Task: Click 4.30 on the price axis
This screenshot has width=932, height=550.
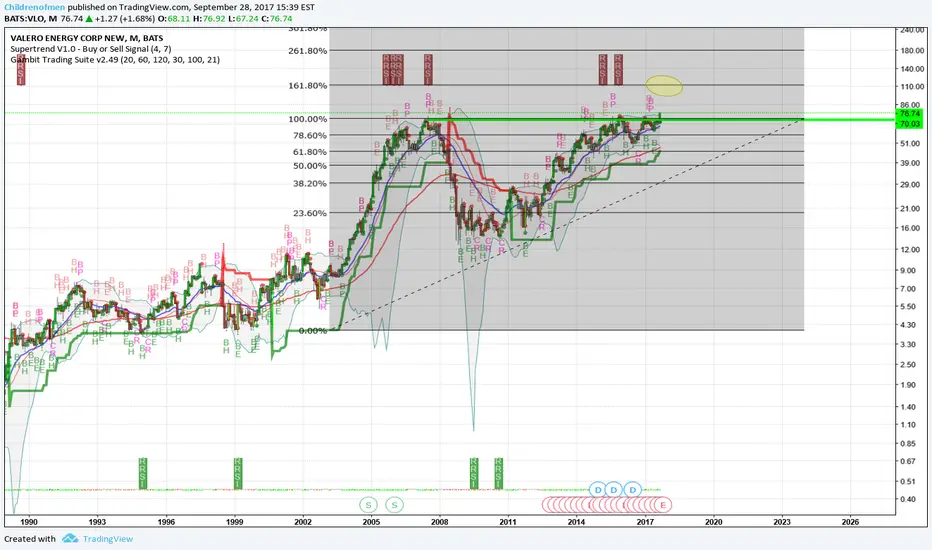Action: coord(908,325)
